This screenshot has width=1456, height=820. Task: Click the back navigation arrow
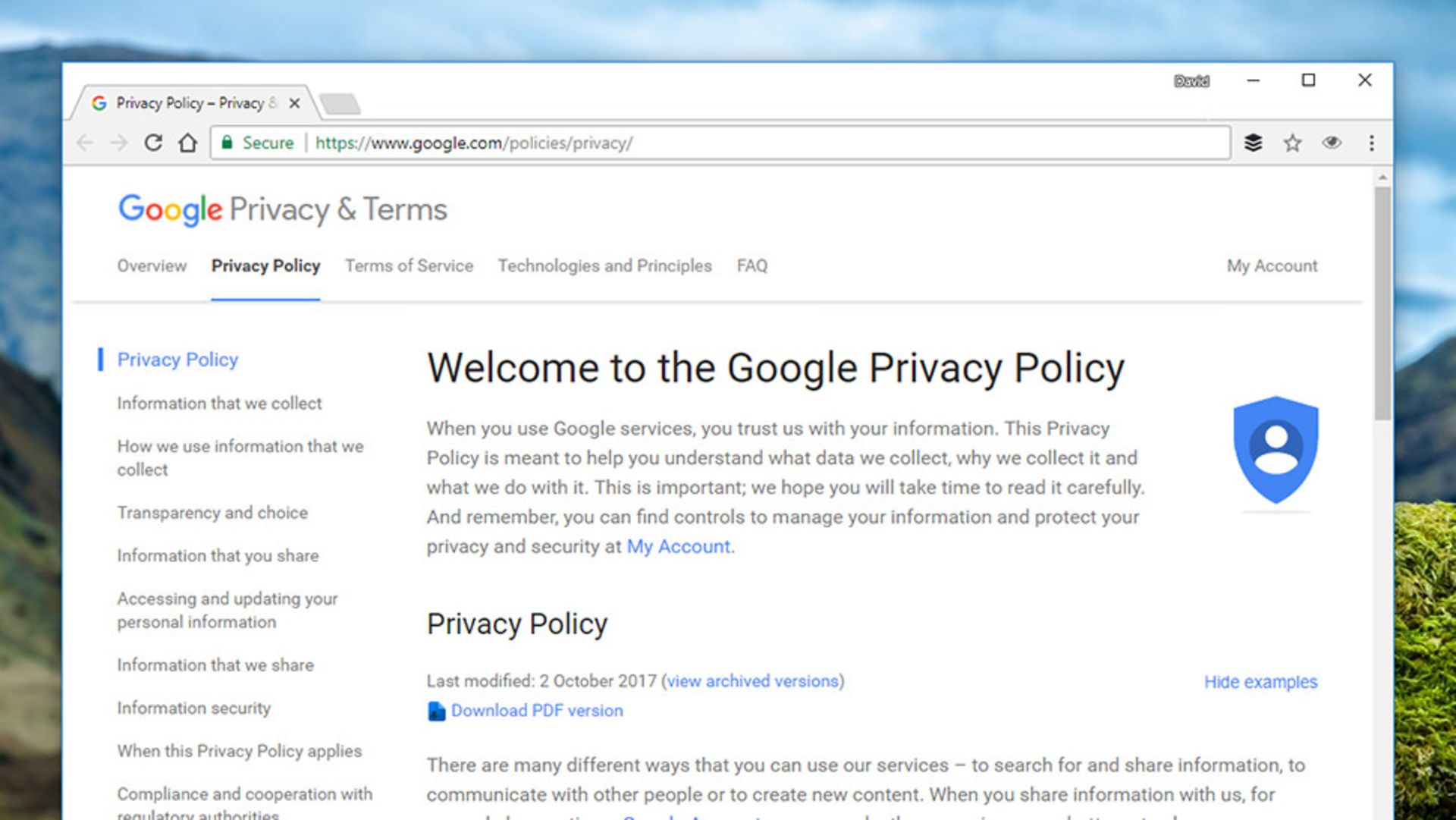click(x=83, y=143)
